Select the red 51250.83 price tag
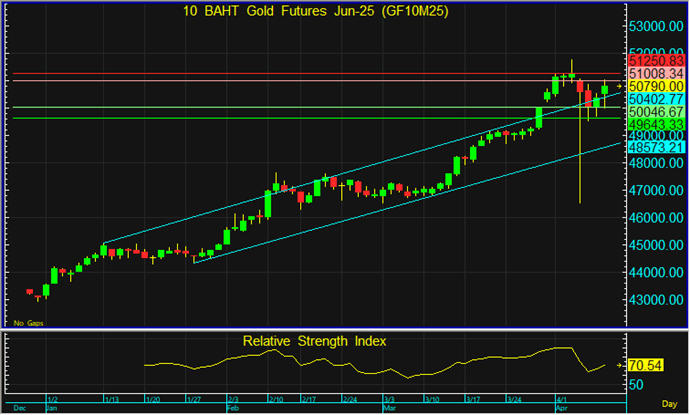The height and width of the screenshot is (415, 690). 655,61
